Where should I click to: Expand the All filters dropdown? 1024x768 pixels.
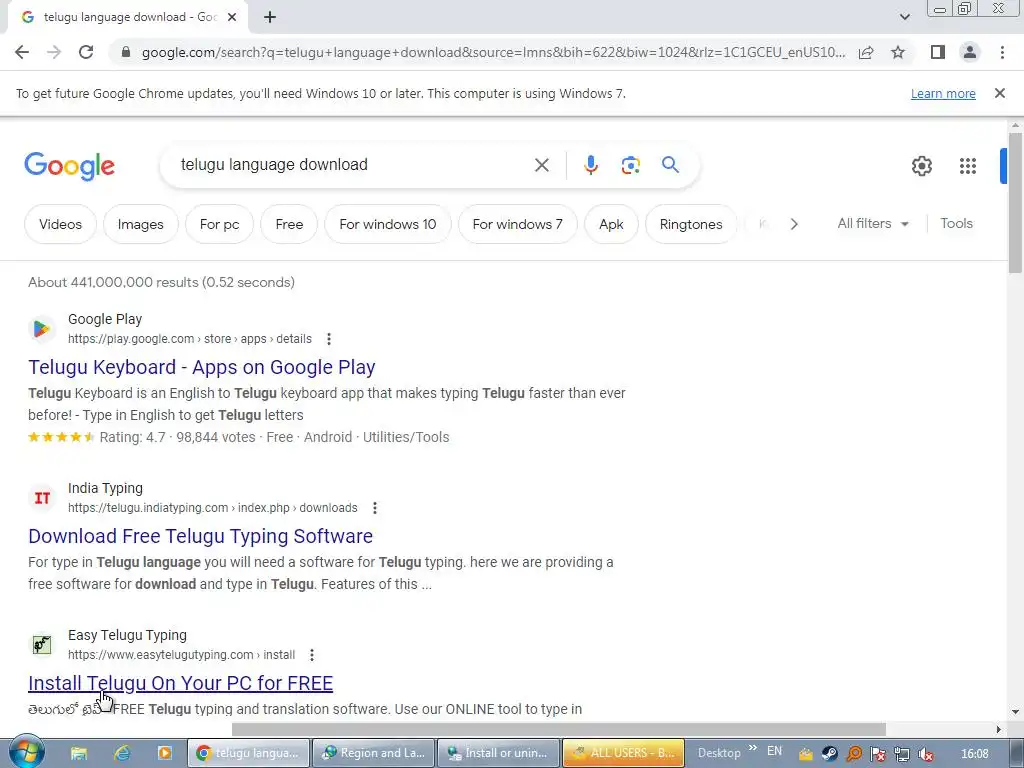click(873, 223)
